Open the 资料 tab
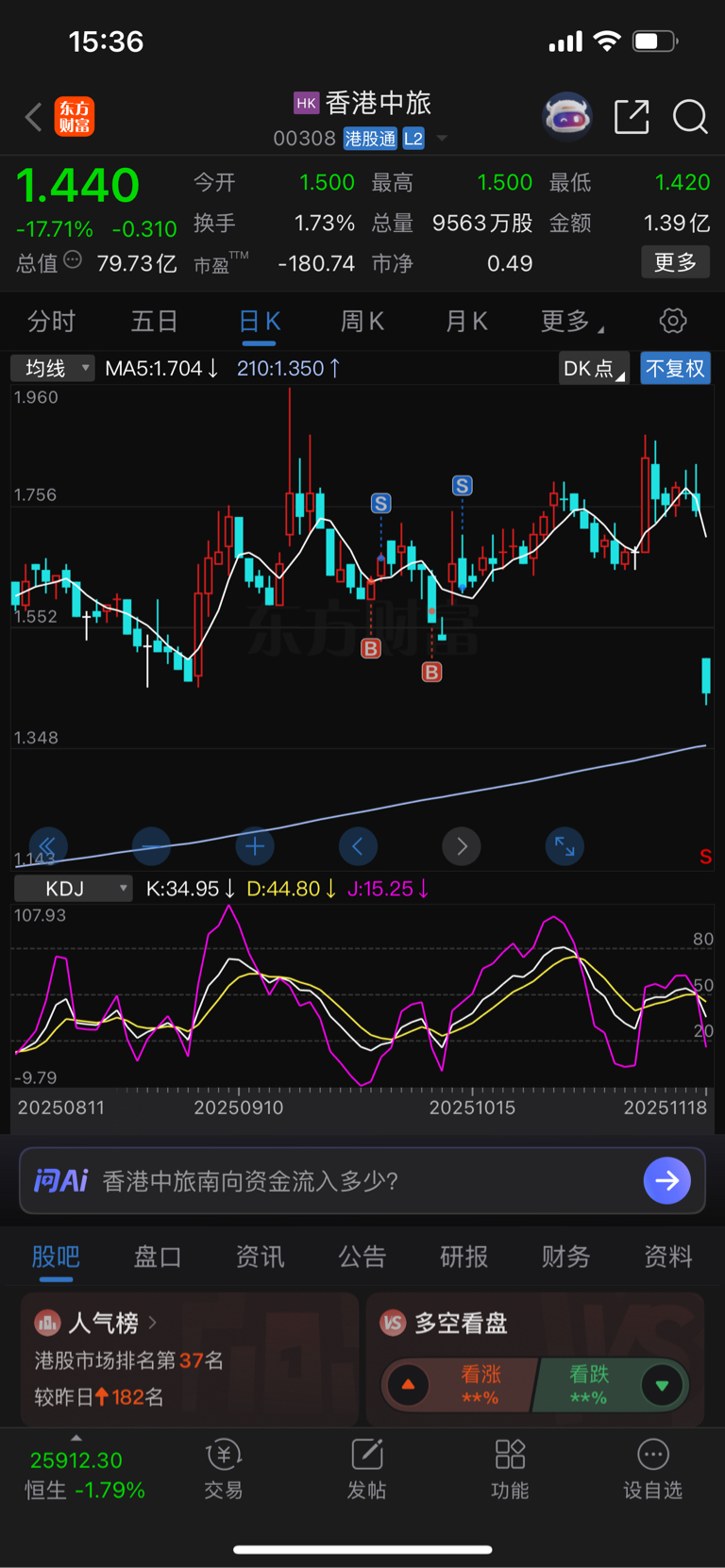Viewport: 725px width, 1568px height. (x=668, y=1257)
